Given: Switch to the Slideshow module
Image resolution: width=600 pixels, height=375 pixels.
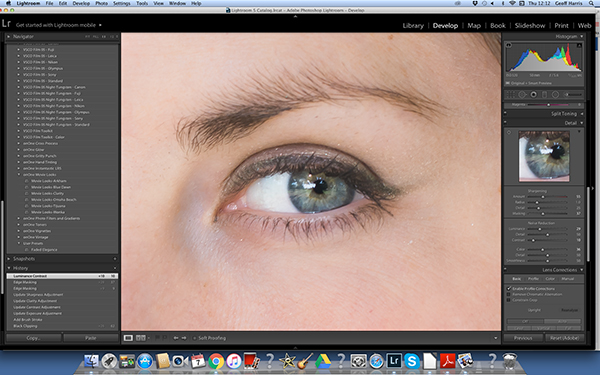Looking at the screenshot, I should [530, 26].
